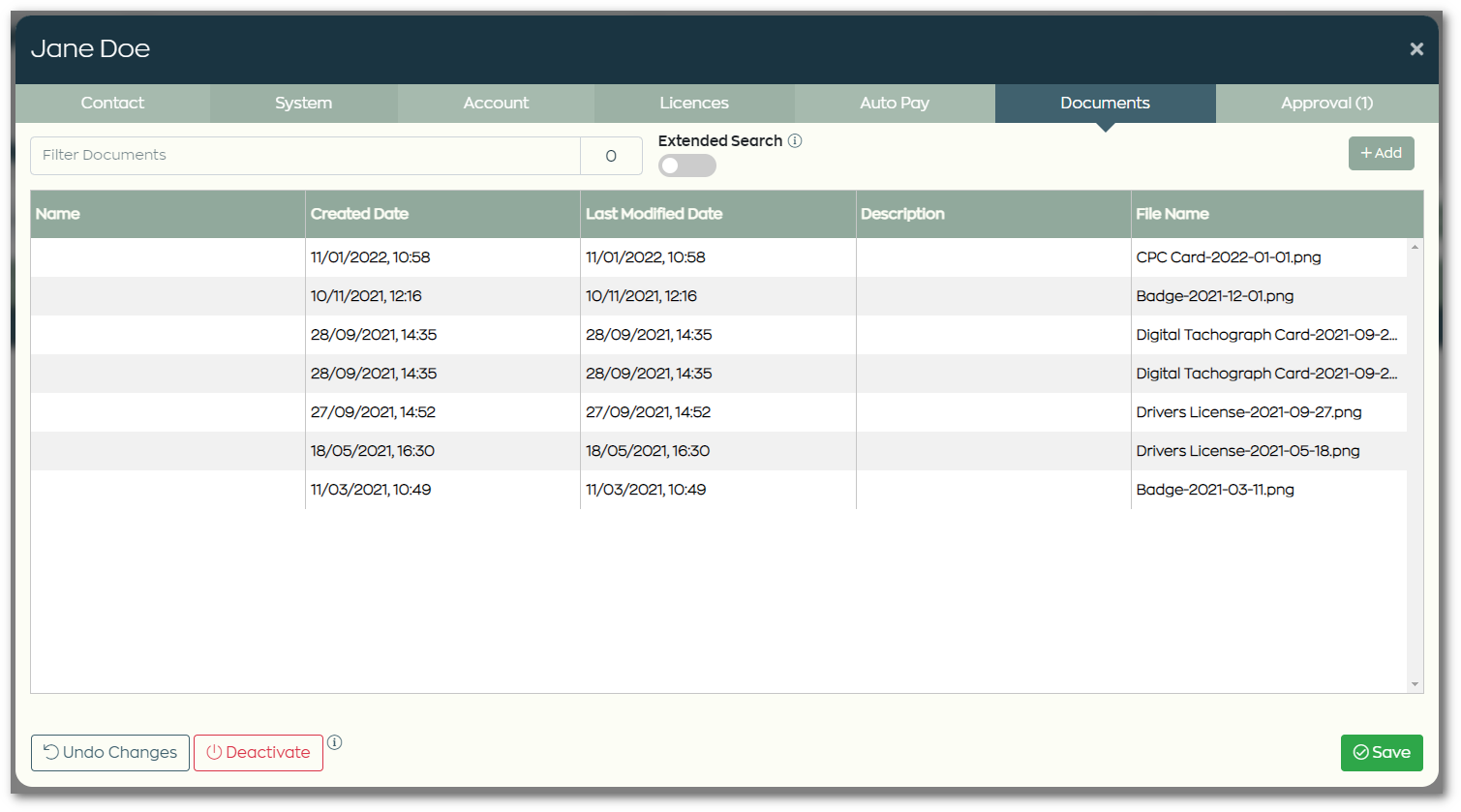This screenshot has height=812, width=1461.
Task: Click inside the Filter Documents field
Action: pos(290,155)
